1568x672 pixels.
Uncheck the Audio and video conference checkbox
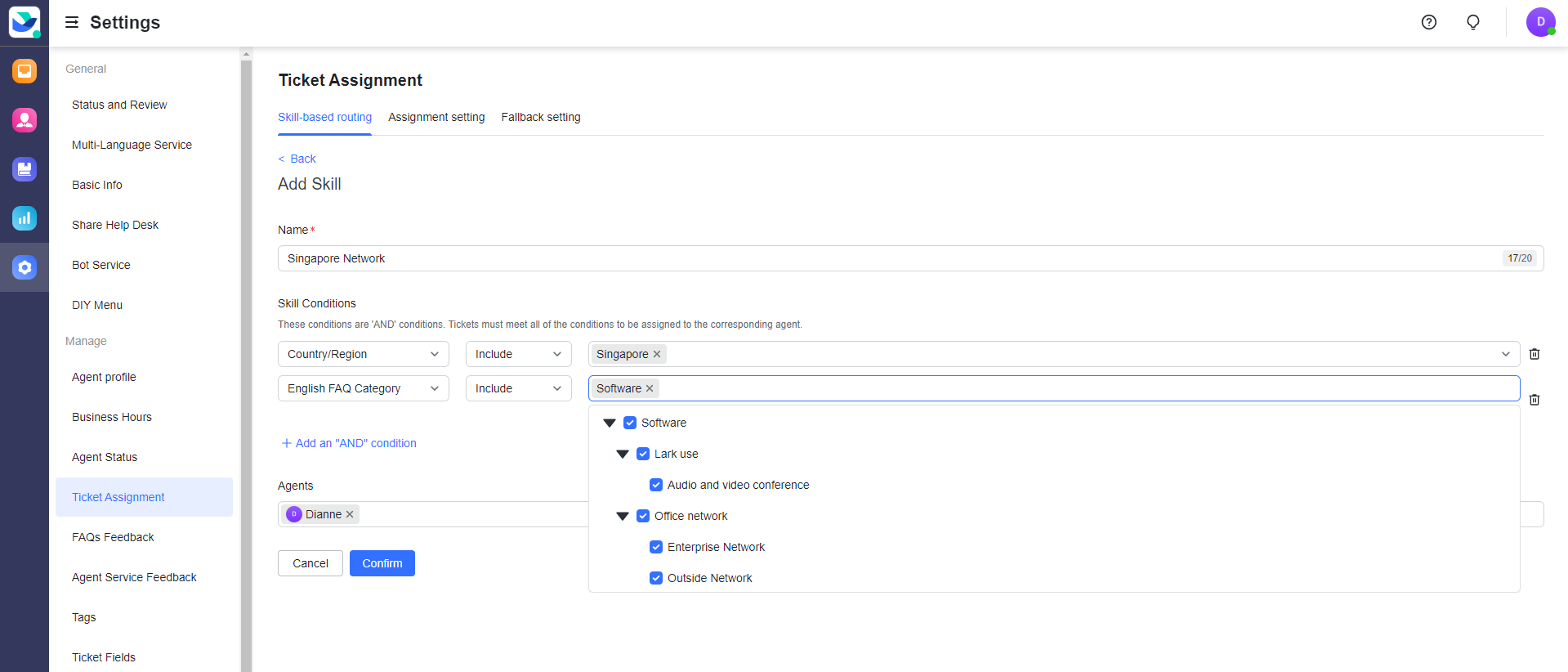(x=655, y=485)
